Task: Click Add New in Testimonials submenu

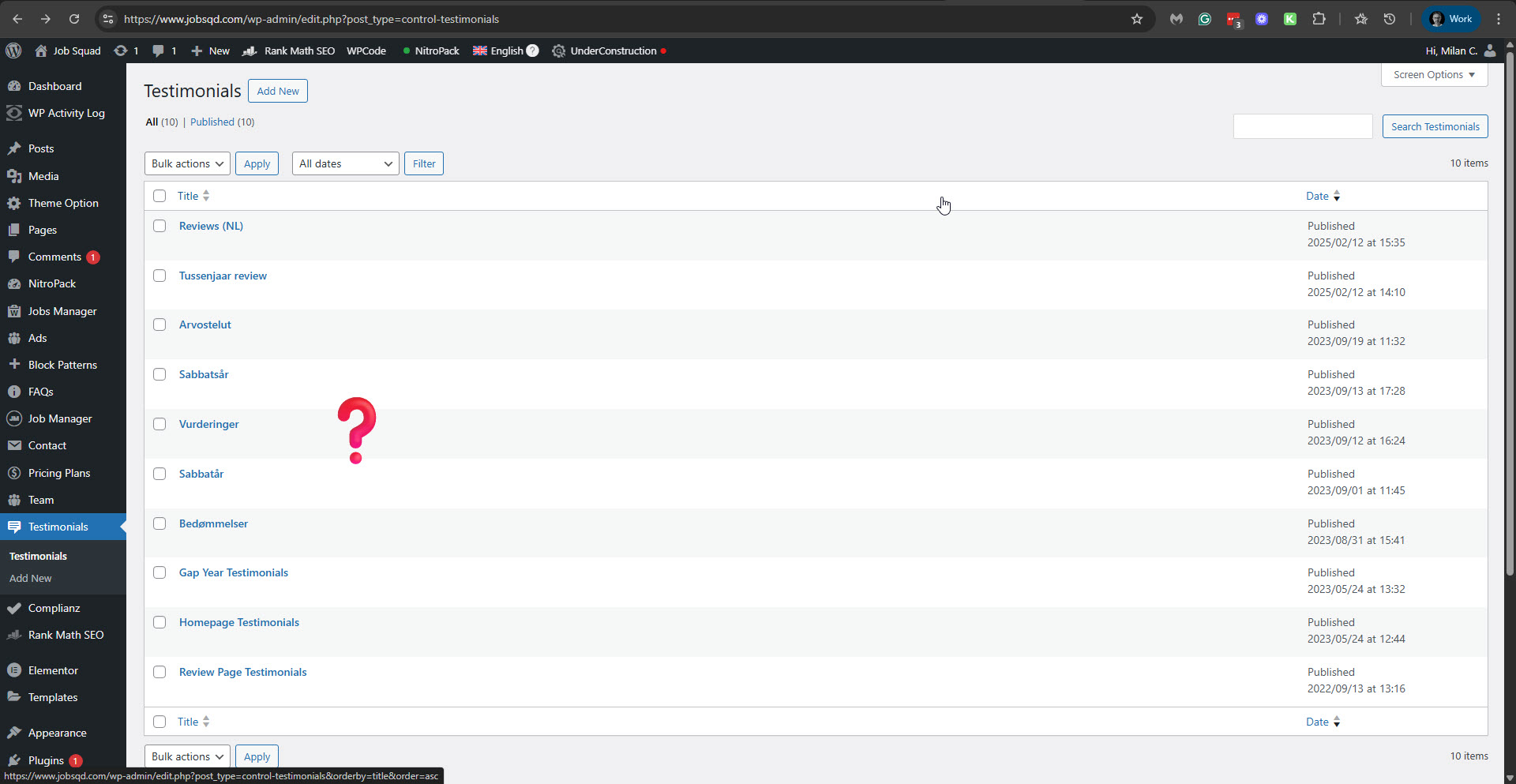Action: [31, 578]
